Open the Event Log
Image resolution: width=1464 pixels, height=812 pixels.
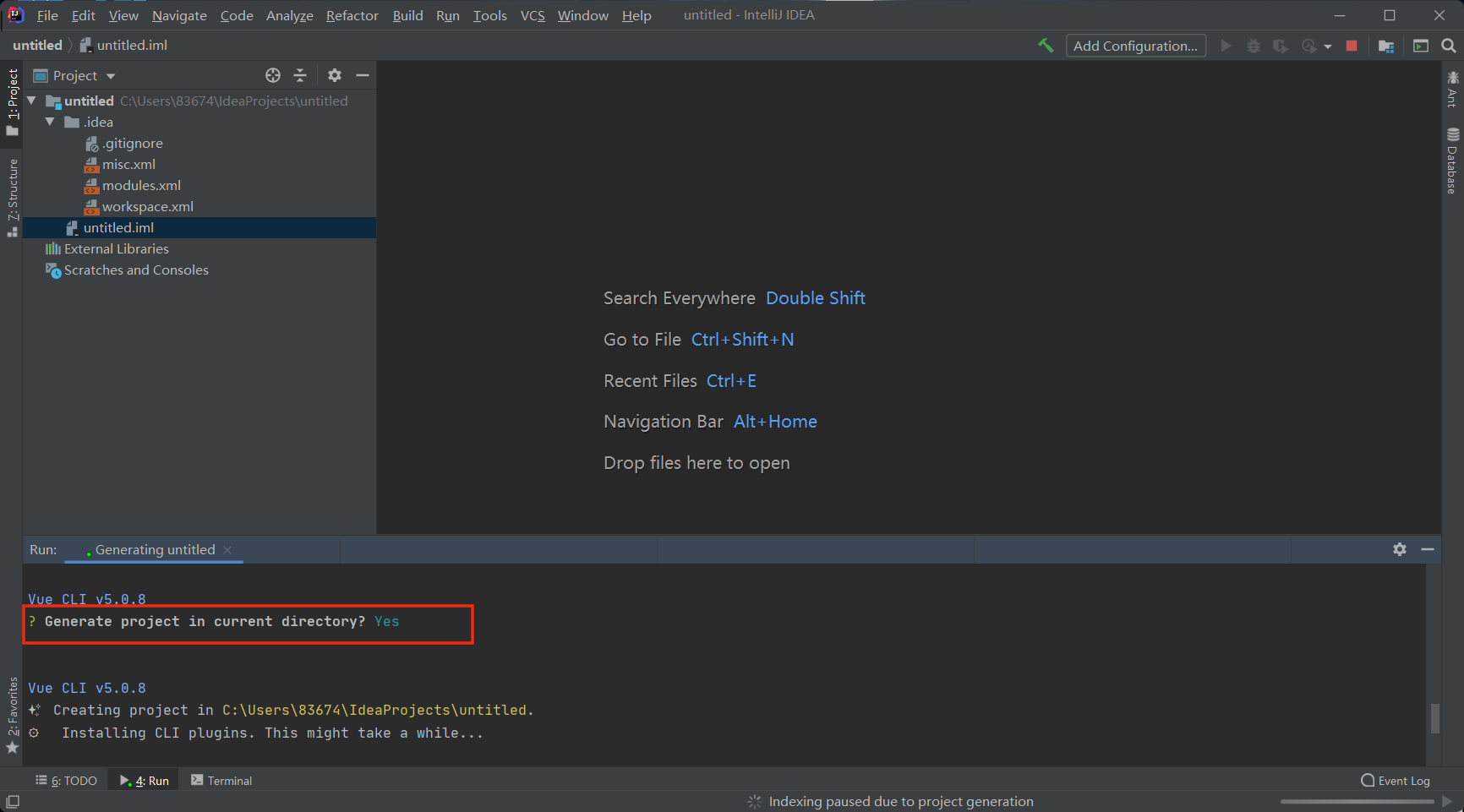coord(1395,781)
